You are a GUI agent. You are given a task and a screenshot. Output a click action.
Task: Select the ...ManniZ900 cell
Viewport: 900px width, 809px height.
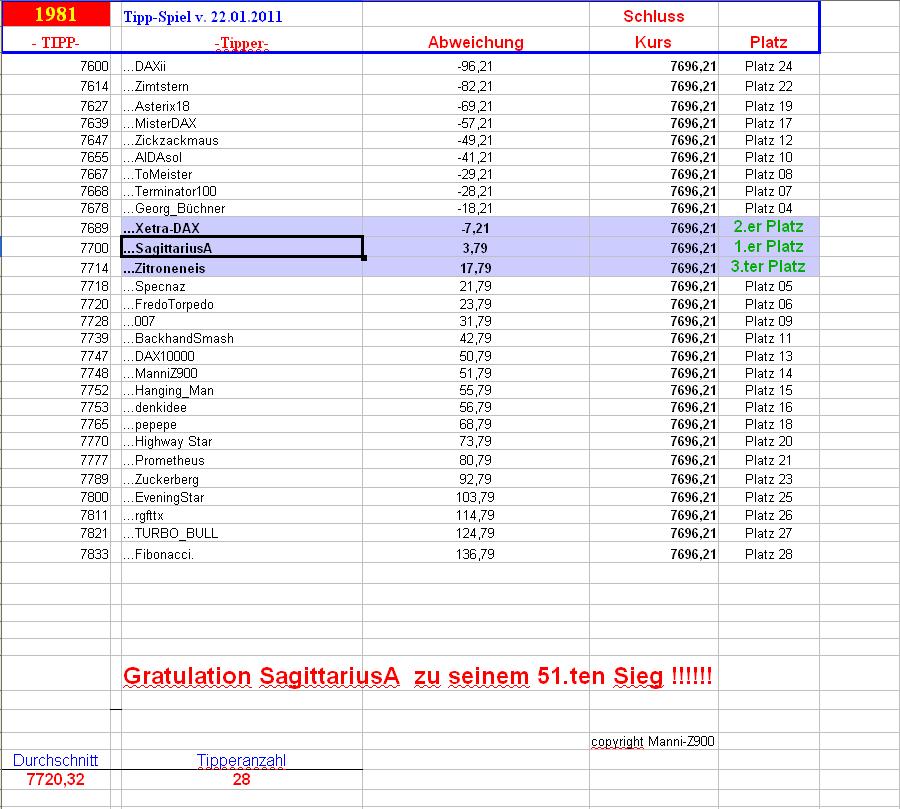coord(242,373)
